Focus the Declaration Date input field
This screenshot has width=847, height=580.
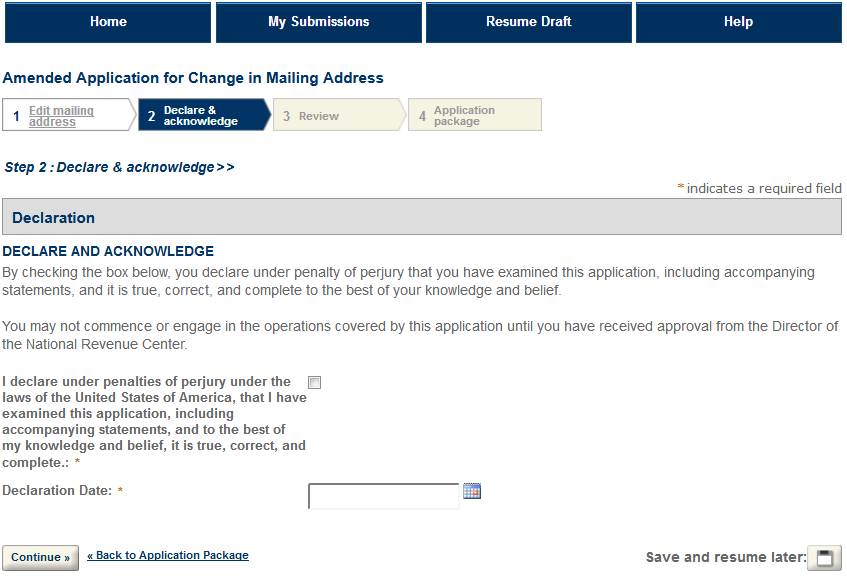(384, 496)
